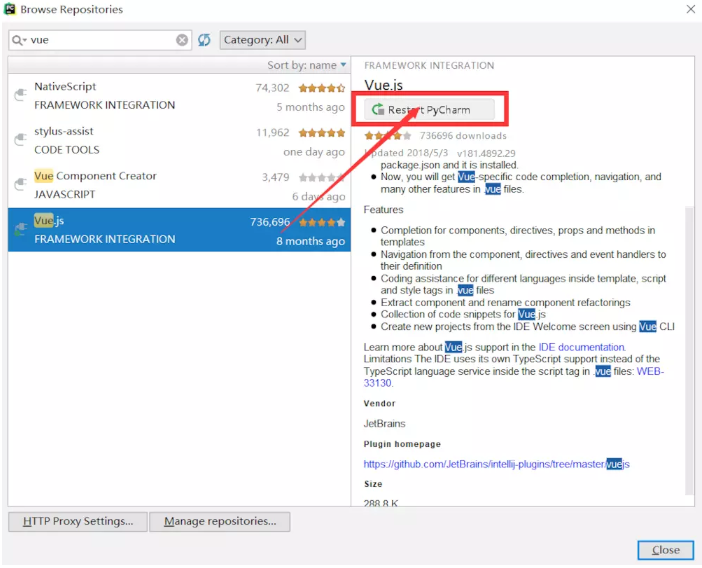The width and height of the screenshot is (702, 568).
Task: Select the NativeScript plugin entry
Action: pyautogui.click(x=179, y=96)
